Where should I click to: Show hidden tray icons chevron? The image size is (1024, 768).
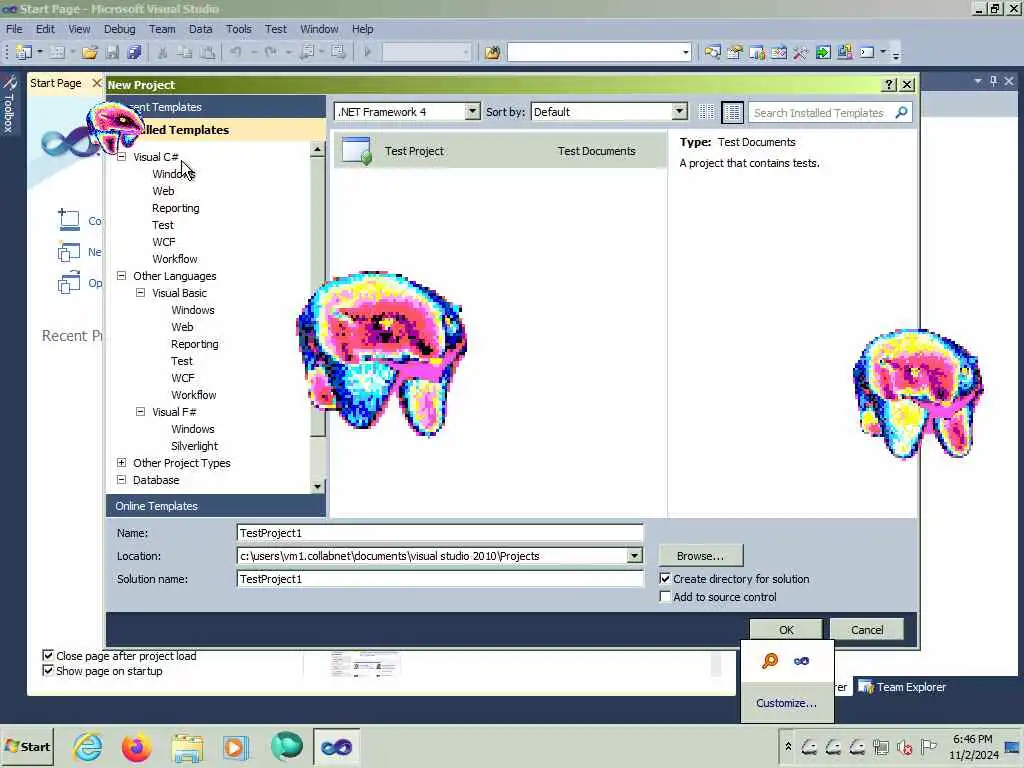tap(788, 746)
